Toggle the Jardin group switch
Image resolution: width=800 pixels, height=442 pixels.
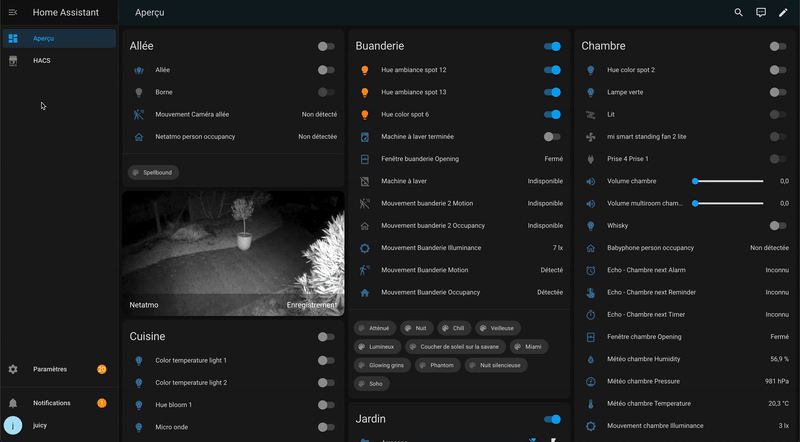552,419
